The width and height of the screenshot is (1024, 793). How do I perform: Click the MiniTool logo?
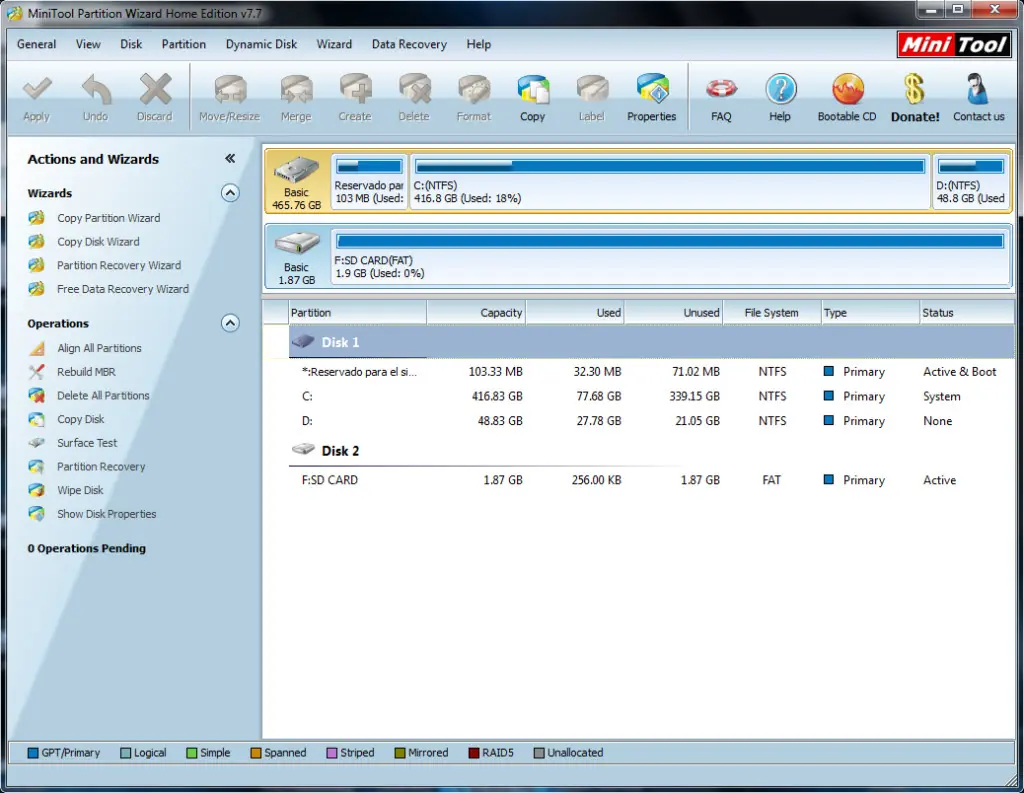tap(953, 44)
